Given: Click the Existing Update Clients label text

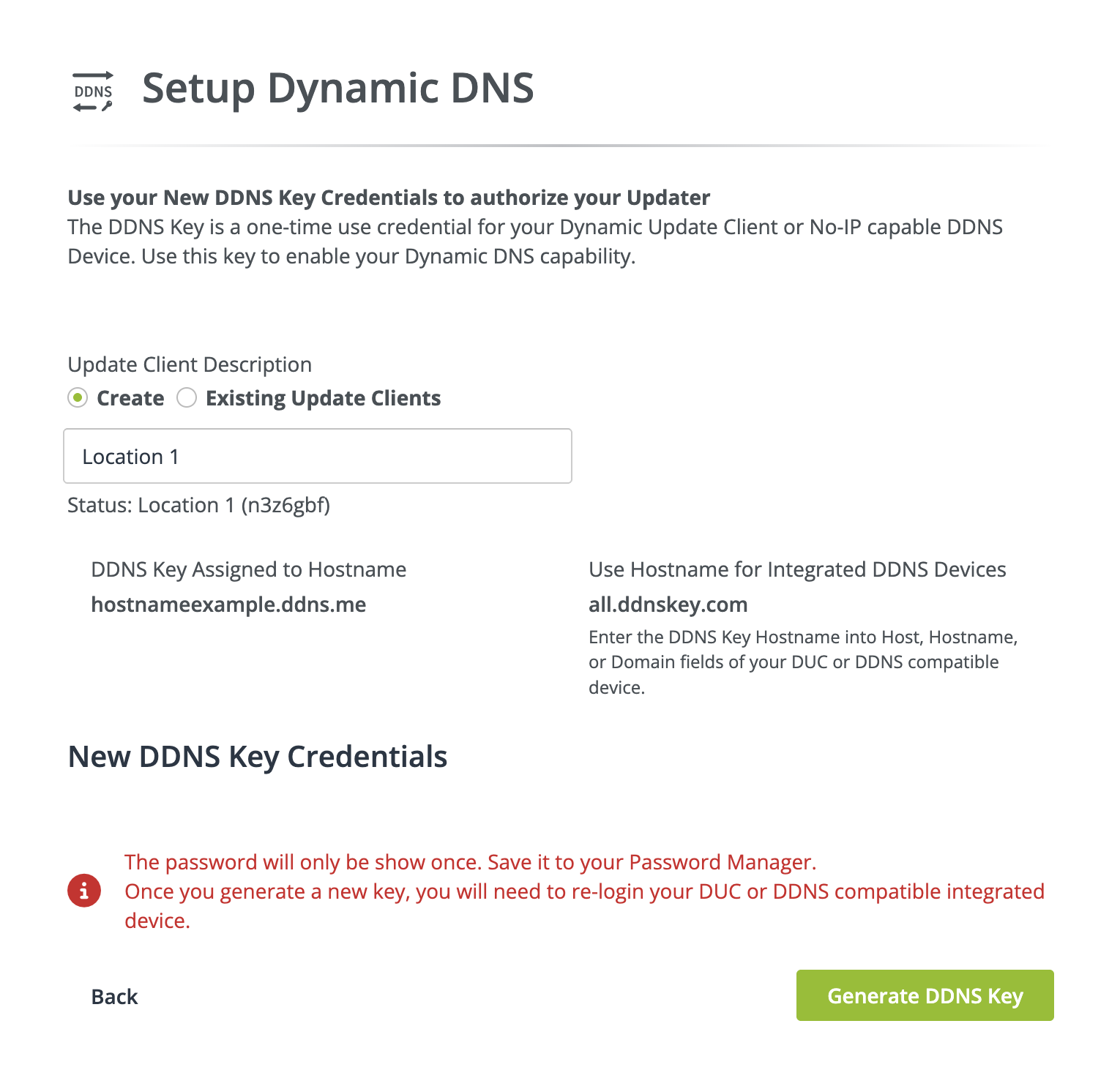Looking at the screenshot, I should pyautogui.click(x=323, y=398).
